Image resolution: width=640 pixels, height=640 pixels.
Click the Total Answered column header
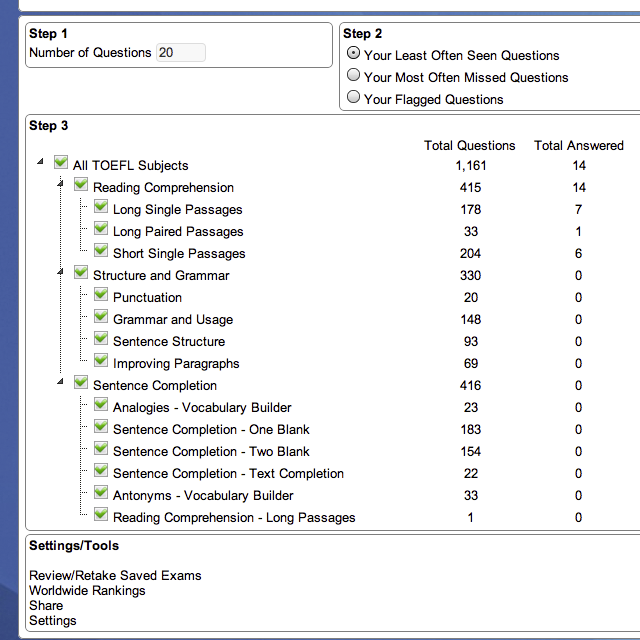tap(579, 146)
